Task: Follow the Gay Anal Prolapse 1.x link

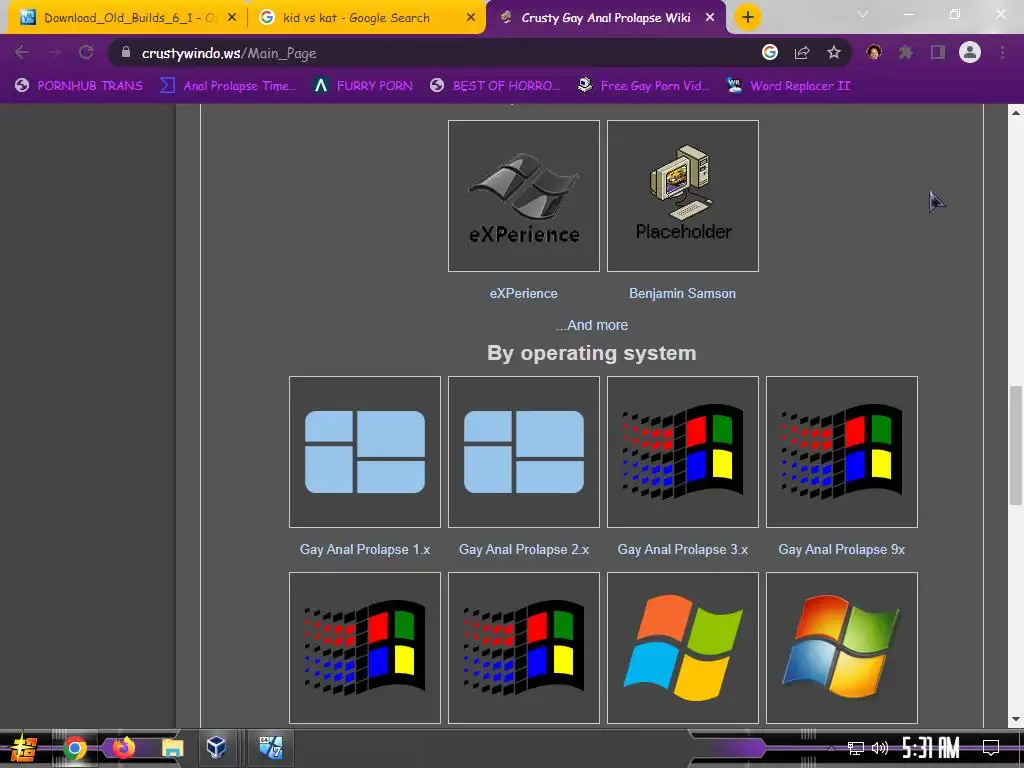Action: pos(365,549)
